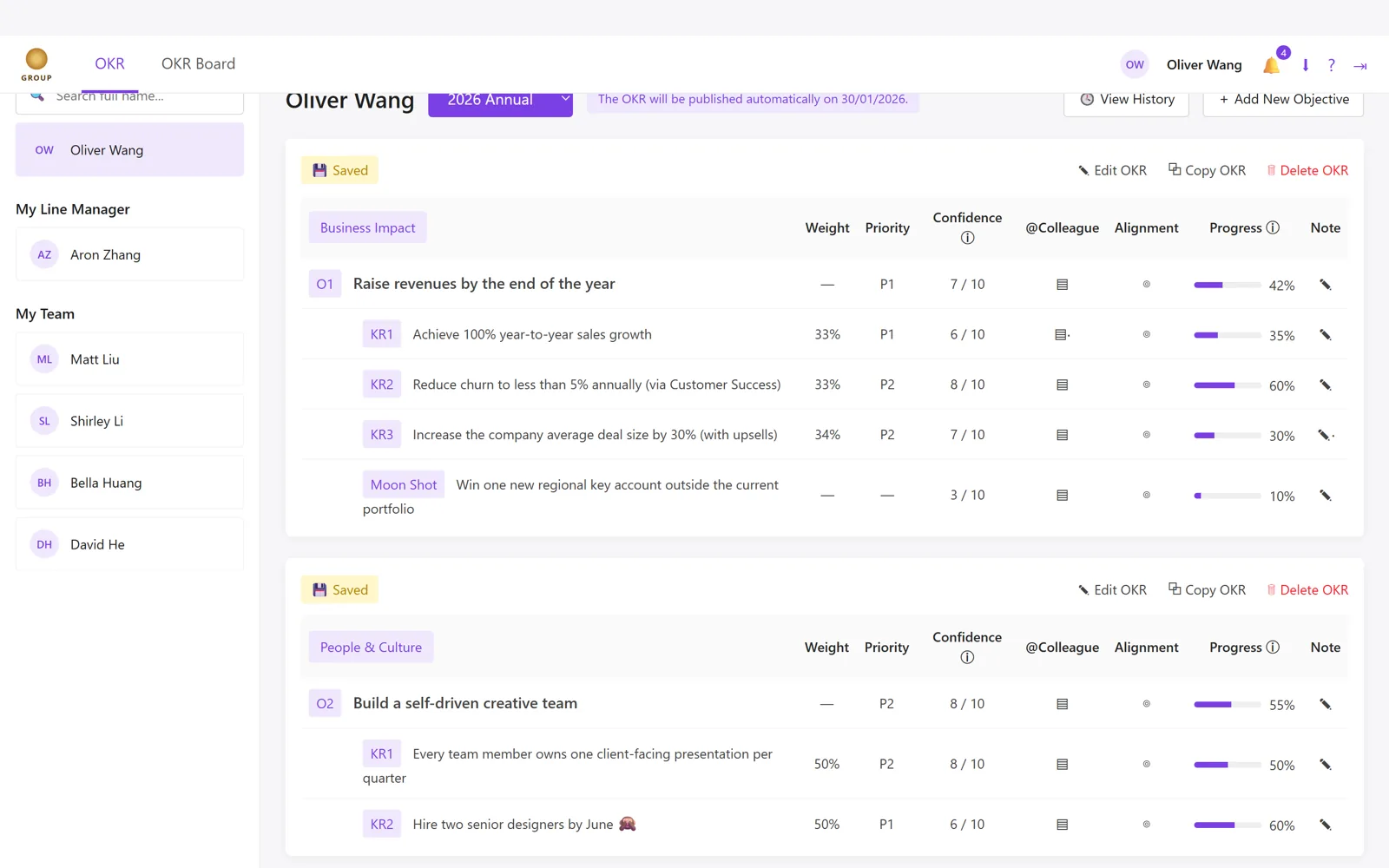
Task: Click the Moon Shot label
Action: pyautogui.click(x=404, y=485)
